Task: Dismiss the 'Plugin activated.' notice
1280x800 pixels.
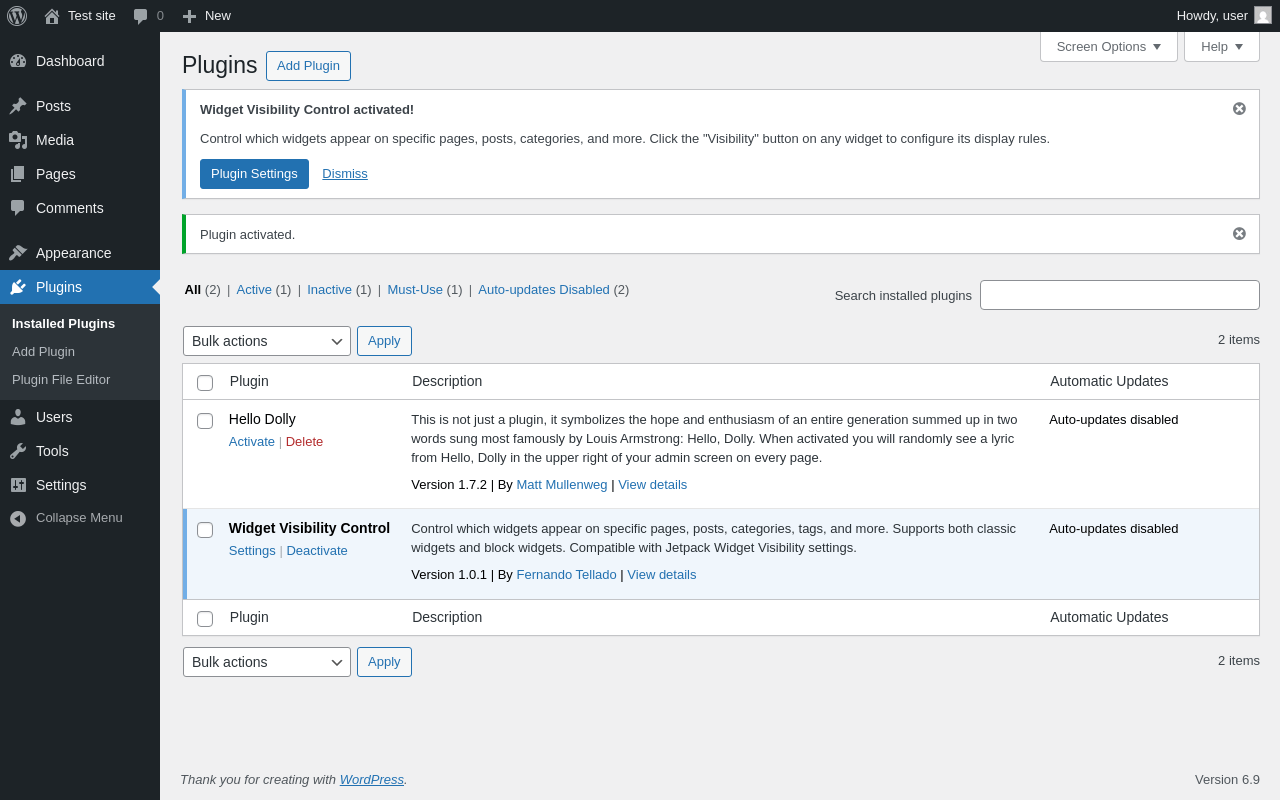Action: pyautogui.click(x=1239, y=234)
